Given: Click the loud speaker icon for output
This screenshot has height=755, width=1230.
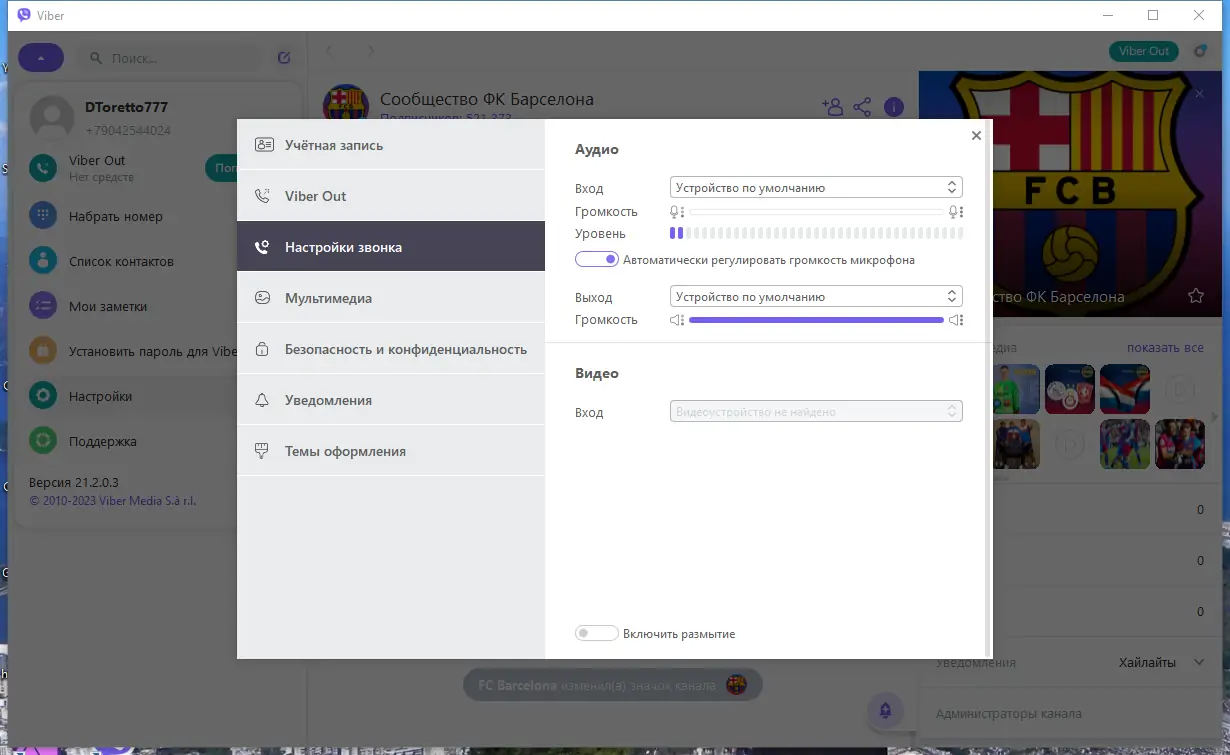Looking at the screenshot, I should (x=956, y=320).
